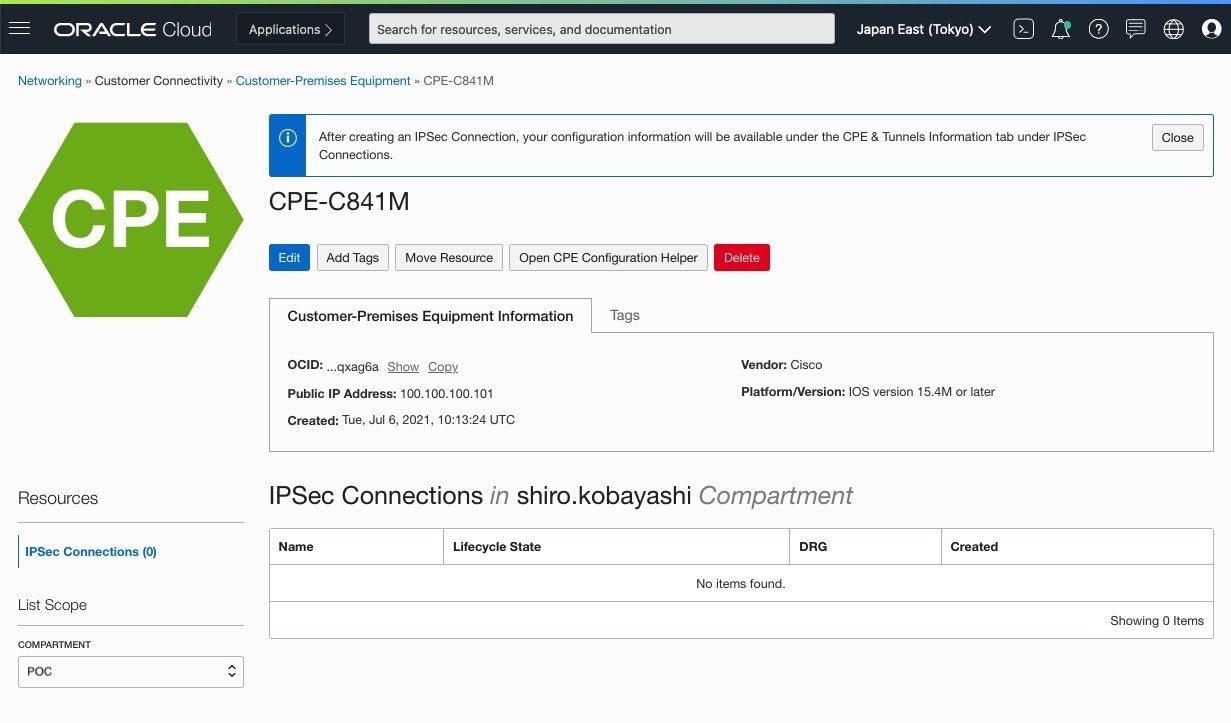Copy the OCID value
The height and width of the screenshot is (723, 1231).
click(443, 367)
